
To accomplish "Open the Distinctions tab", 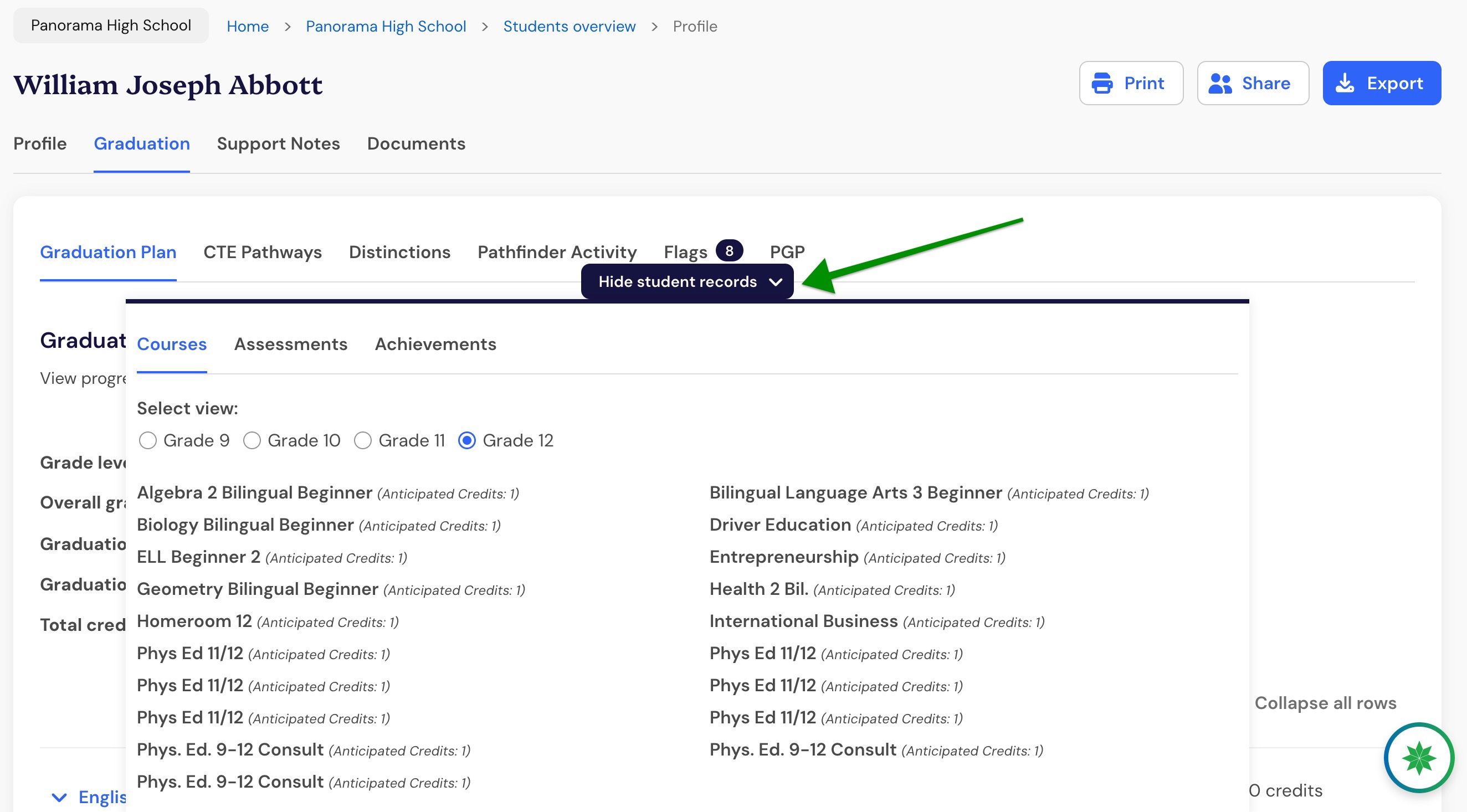I will pos(400,251).
